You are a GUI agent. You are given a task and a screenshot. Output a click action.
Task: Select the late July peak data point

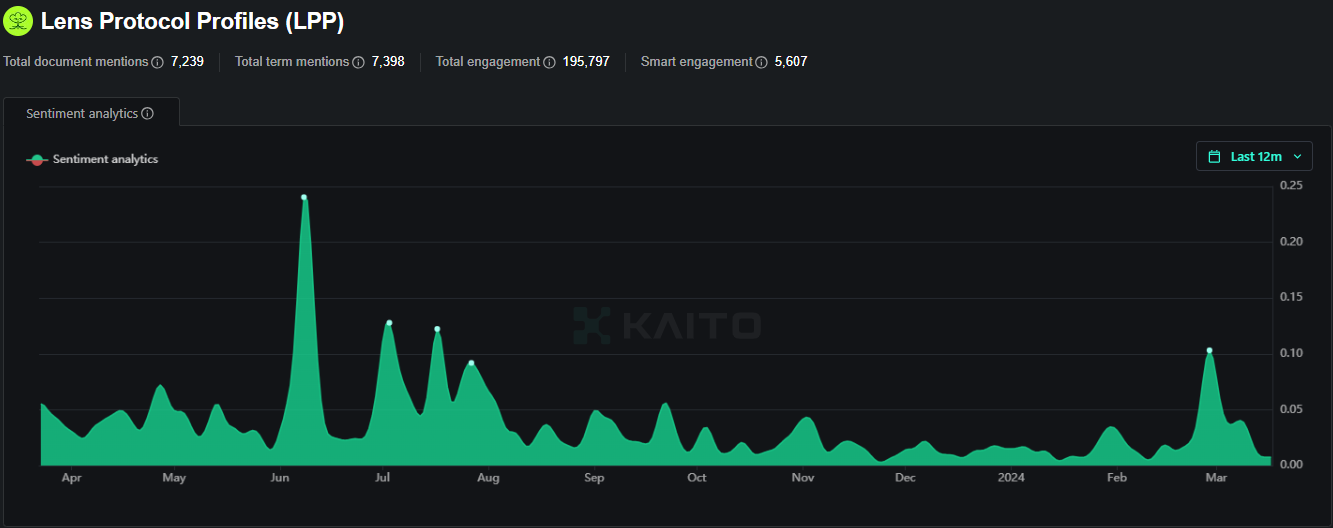(471, 363)
